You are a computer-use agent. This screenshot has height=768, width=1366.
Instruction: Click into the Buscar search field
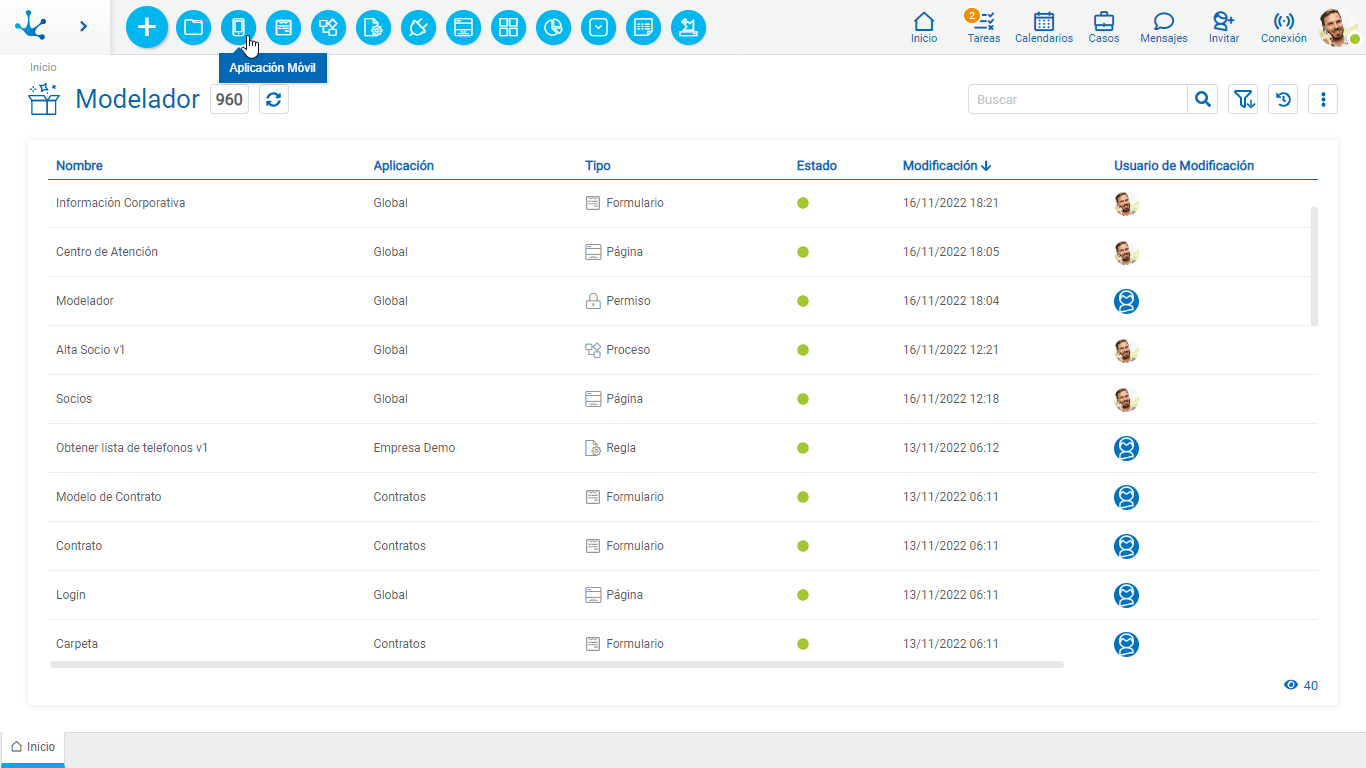click(1078, 99)
